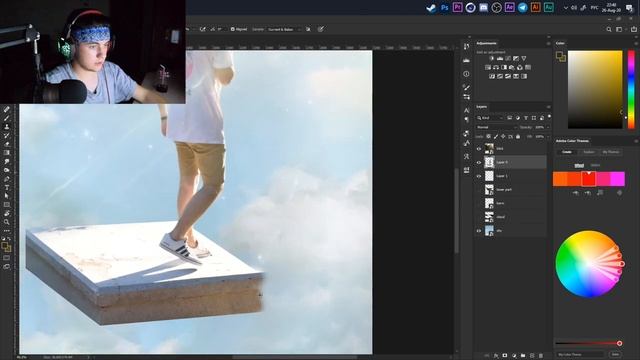Show hidden system tray icons chevron
The image size is (640, 360).
pos(565,8)
